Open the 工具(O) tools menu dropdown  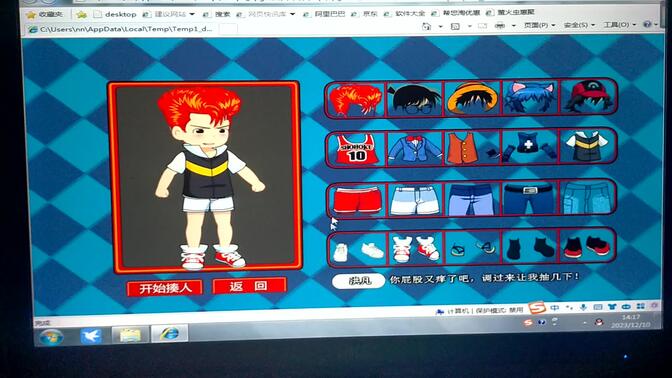619,25
